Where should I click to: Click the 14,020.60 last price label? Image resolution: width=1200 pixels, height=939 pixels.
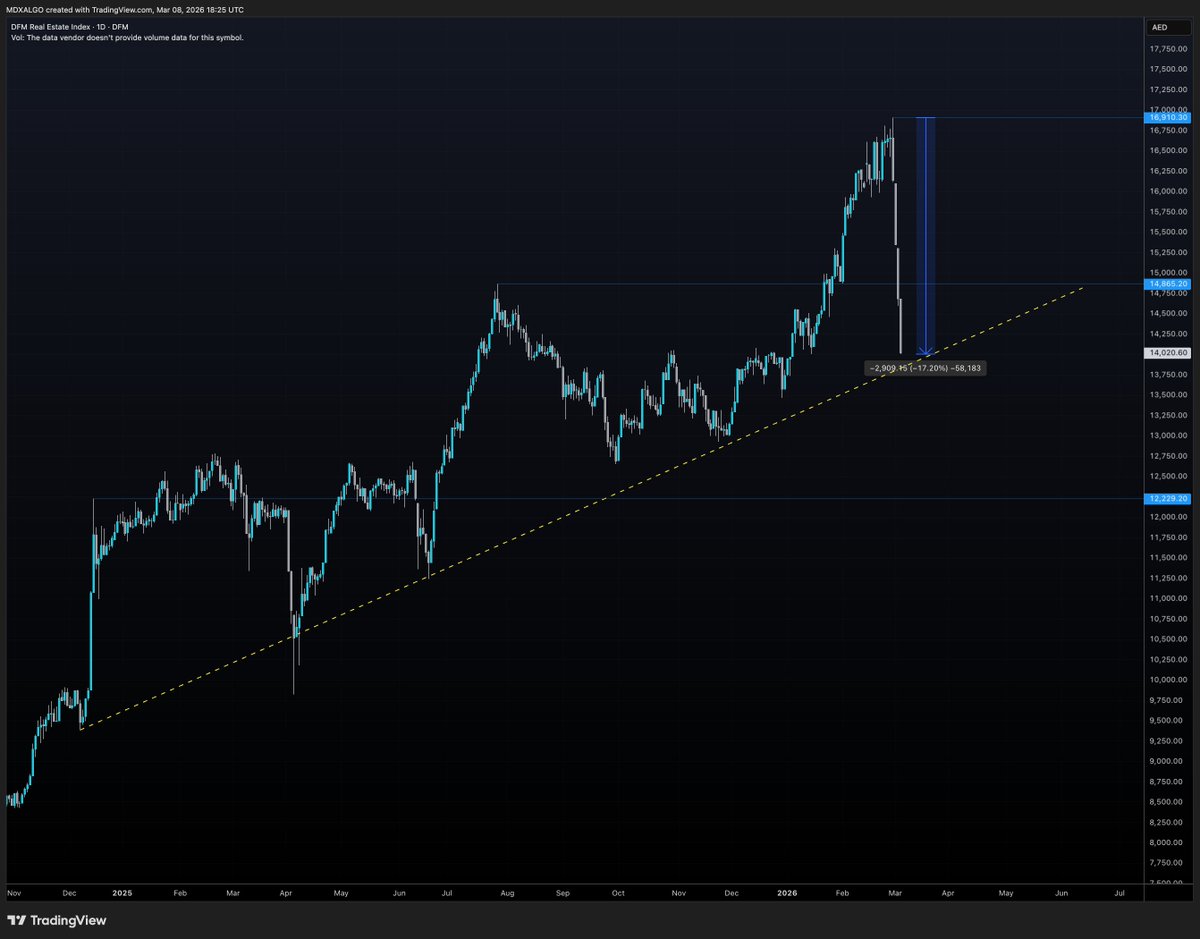(1168, 352)
